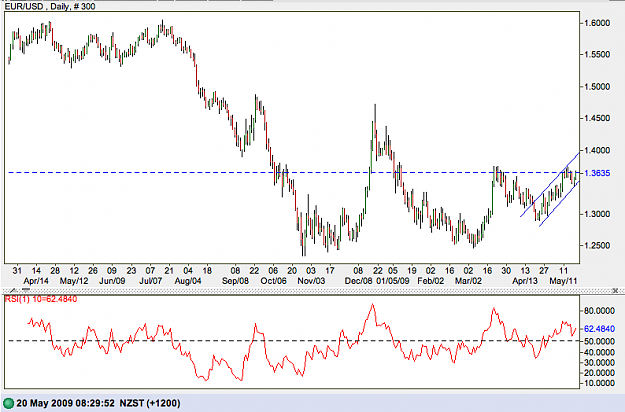Click the 1.2500 price axis label

[x=597, y=246]
